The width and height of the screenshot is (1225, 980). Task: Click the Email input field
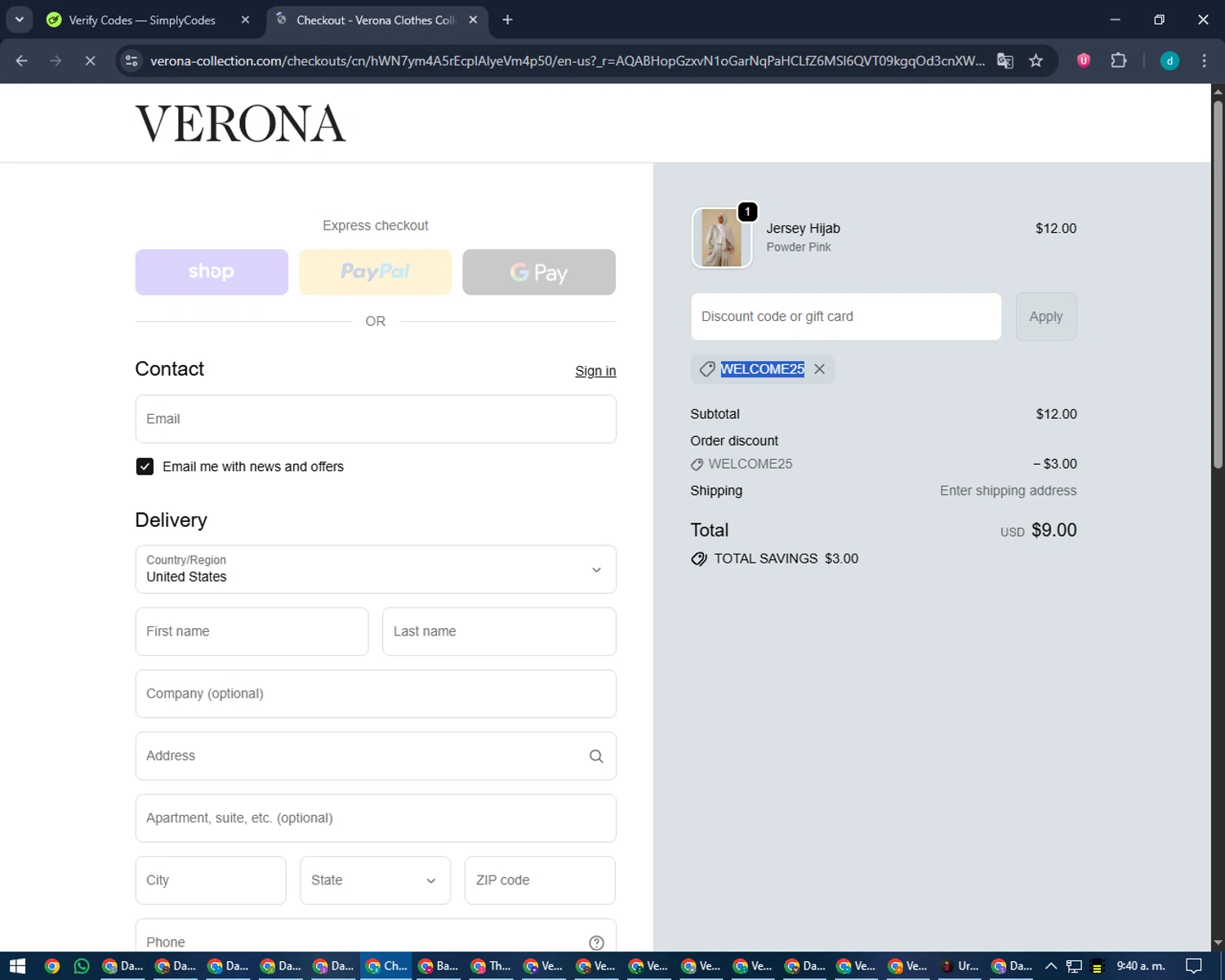[376, 419]
